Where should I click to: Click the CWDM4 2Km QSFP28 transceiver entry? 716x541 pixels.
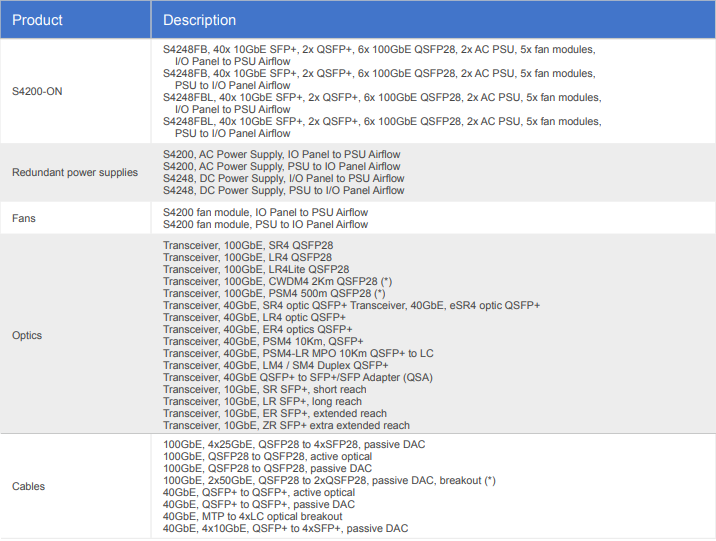tap(277, 281)
